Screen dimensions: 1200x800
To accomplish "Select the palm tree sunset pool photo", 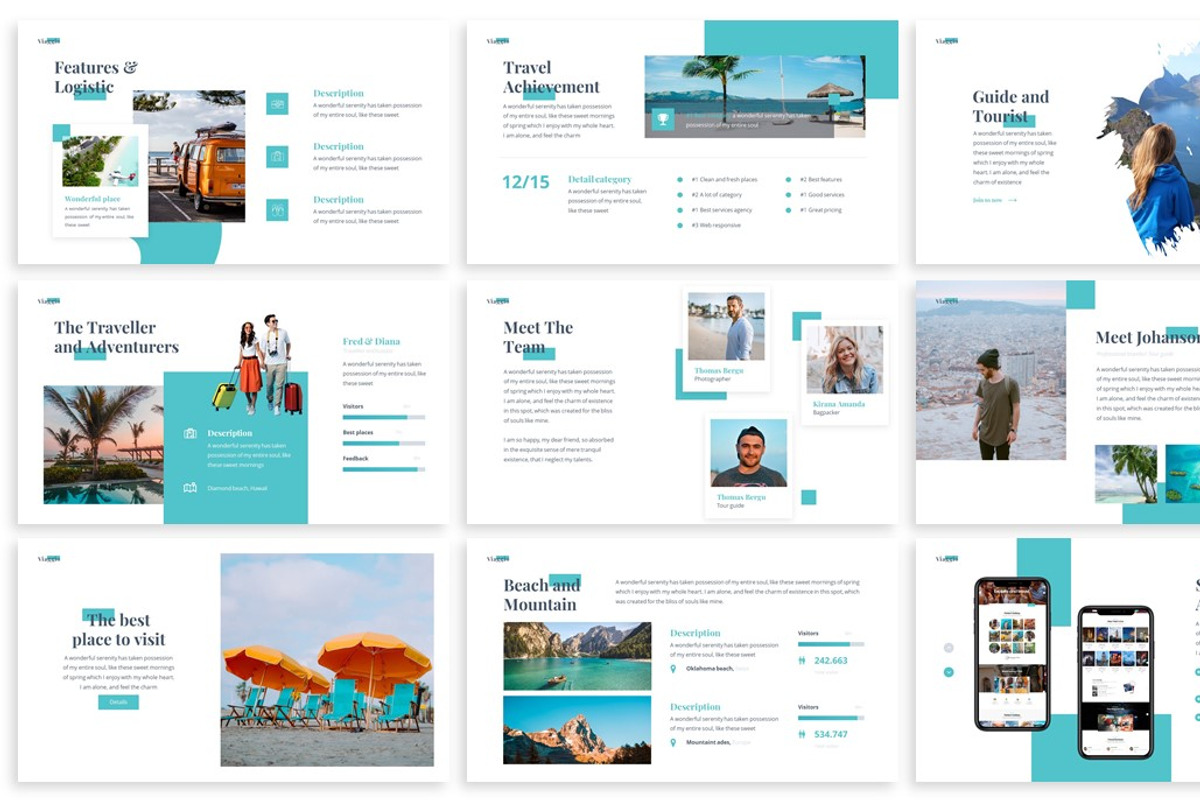I will pyautogui.click(x=103, y=444).
